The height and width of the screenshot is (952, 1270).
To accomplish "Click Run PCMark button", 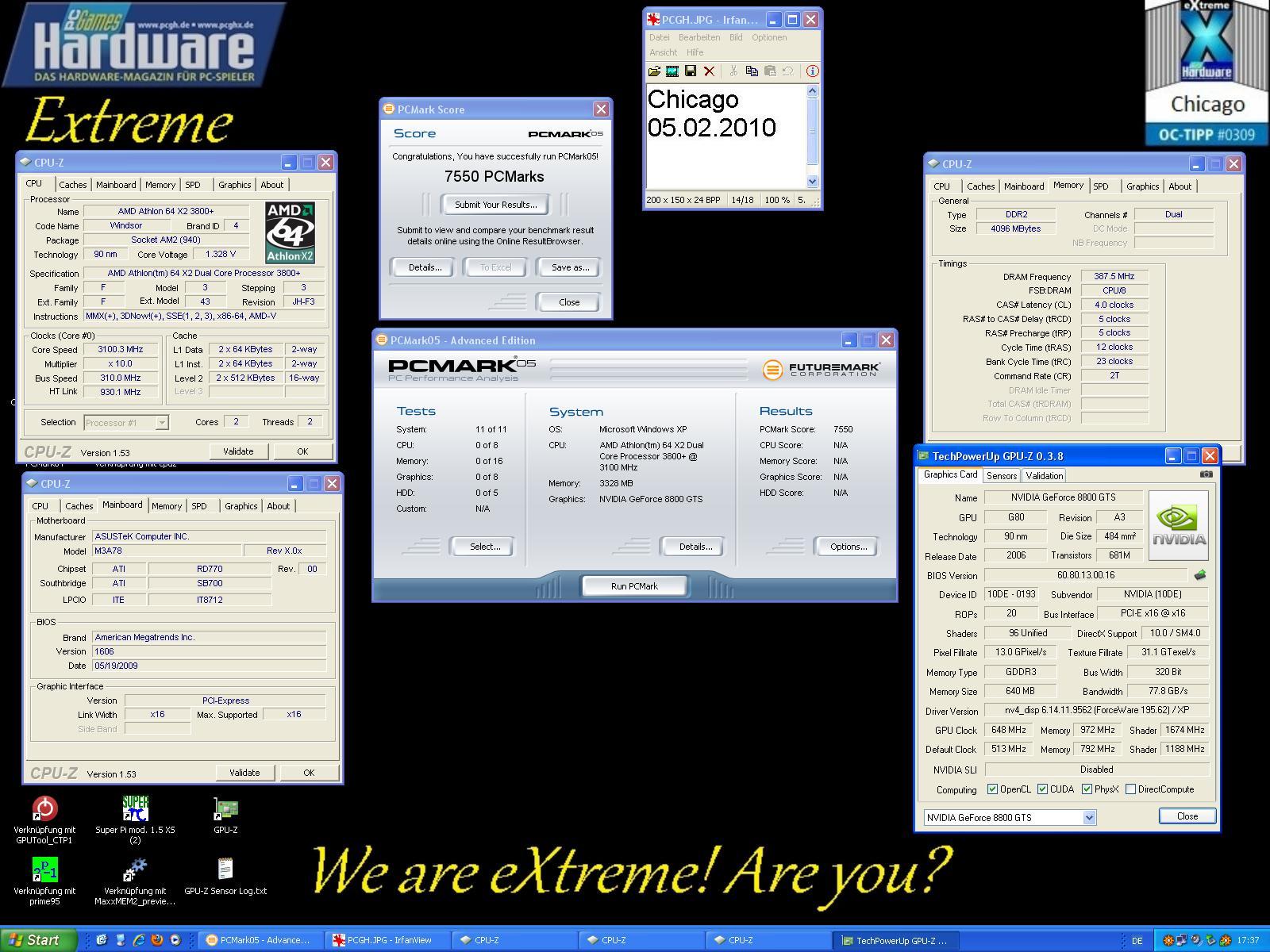I will point(634,586).
